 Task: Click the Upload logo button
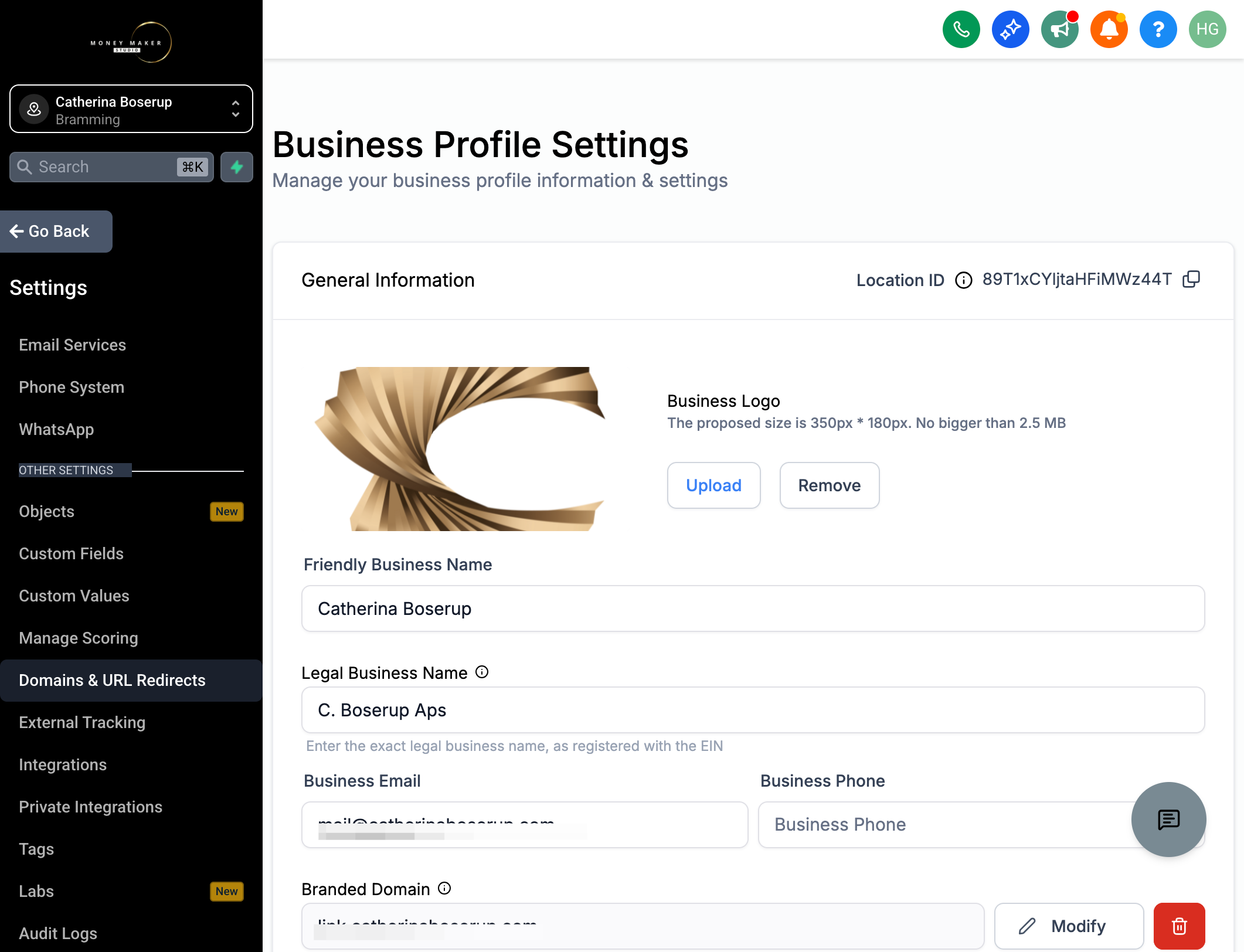pos(713,485)
